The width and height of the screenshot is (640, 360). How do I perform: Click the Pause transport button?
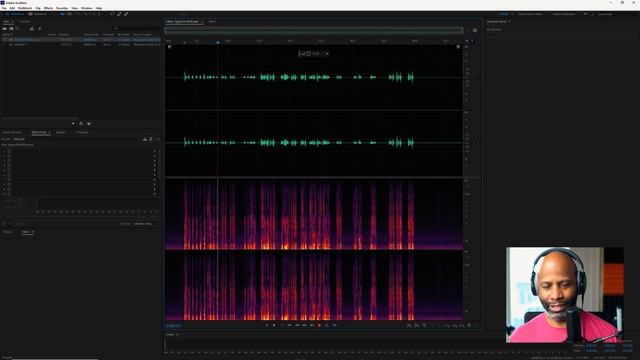click(281, 325)
